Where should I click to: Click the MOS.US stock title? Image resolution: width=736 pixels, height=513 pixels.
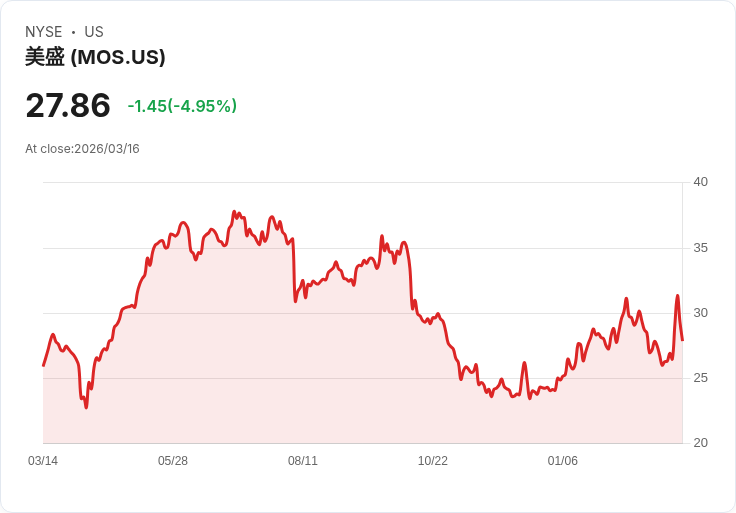(95, 57)
